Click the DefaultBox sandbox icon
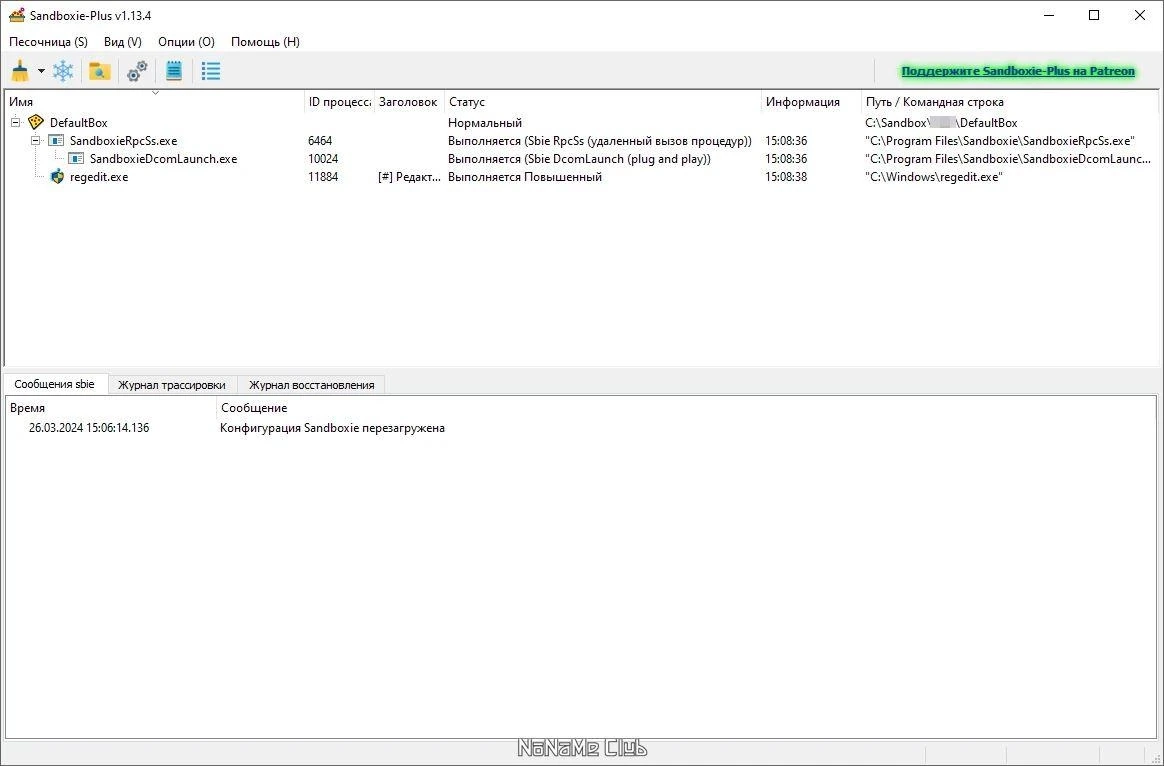The width and height of the screenshot is (1164, 766). click(36, 122)
